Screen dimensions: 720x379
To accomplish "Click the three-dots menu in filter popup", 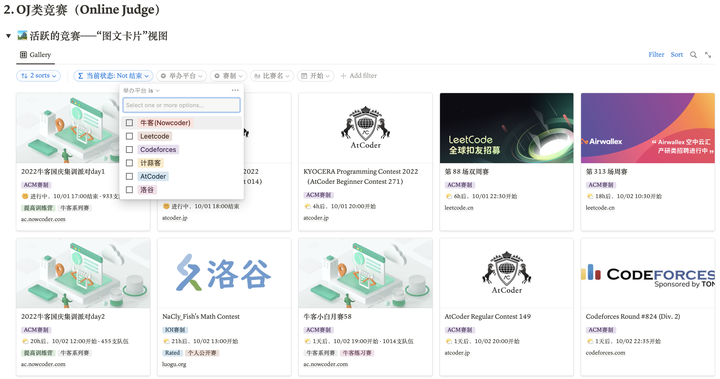I will 235,91.
